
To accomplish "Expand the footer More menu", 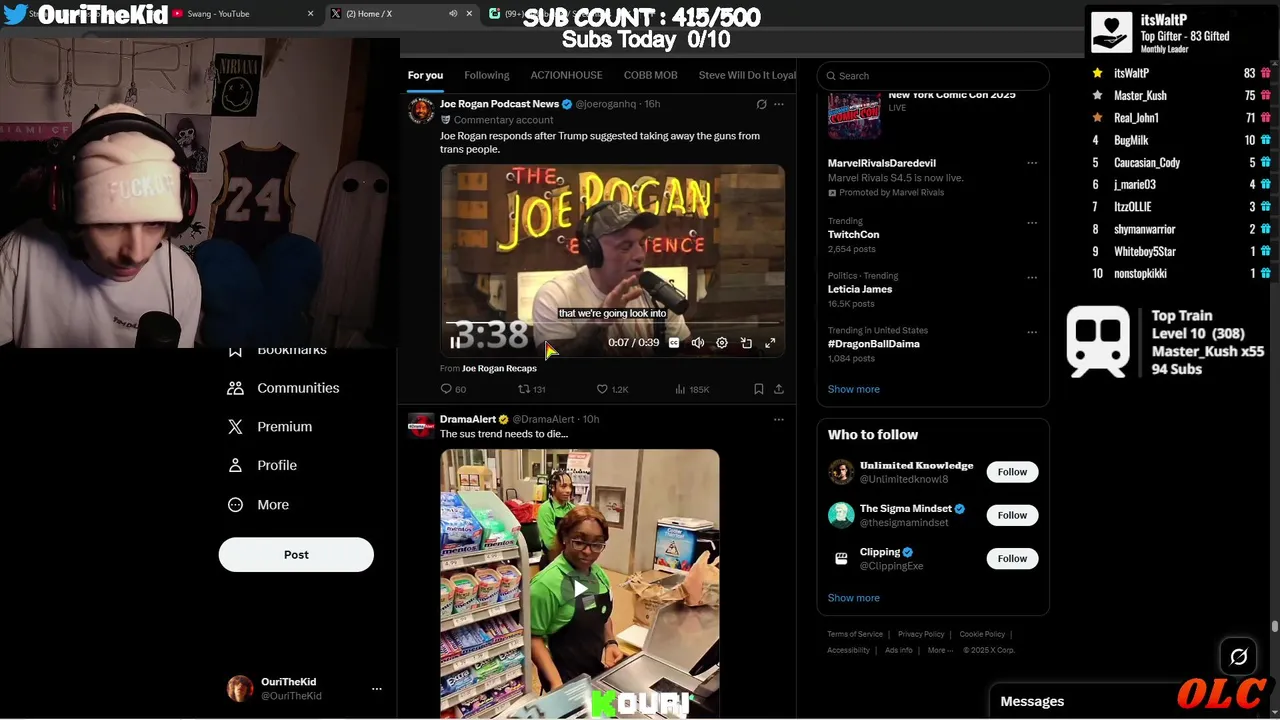I will coord(939,650).
